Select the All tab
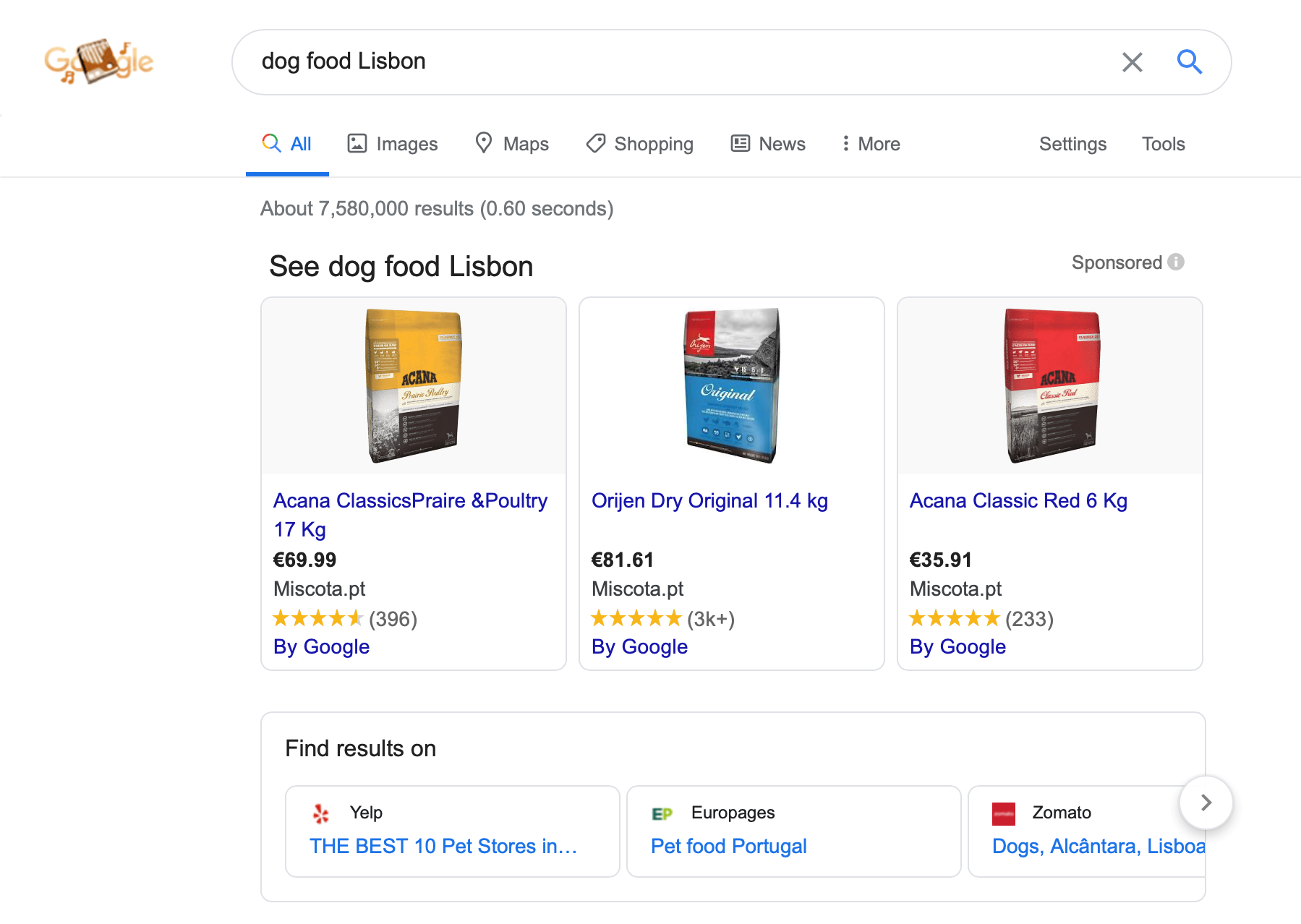 click(x=287, y=144)
